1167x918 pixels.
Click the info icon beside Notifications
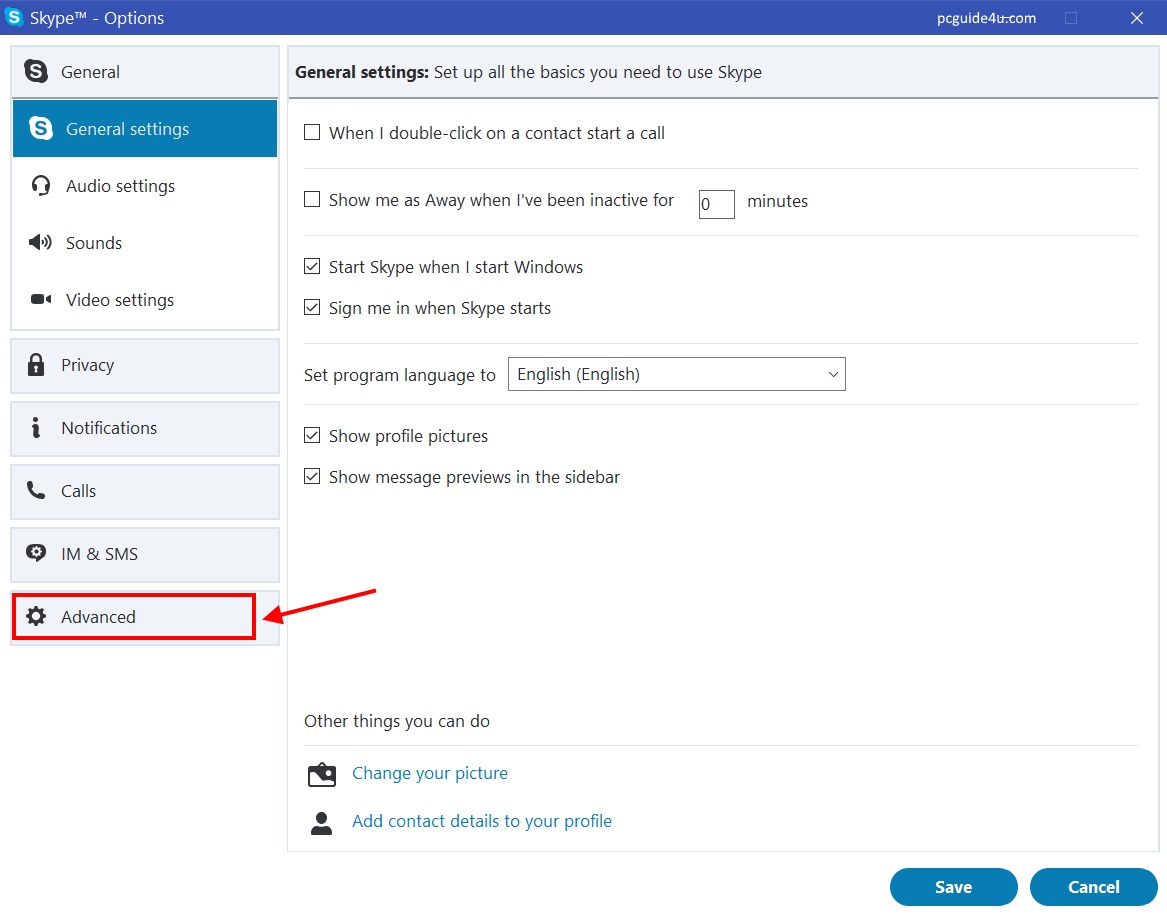(x=37, y=428)
